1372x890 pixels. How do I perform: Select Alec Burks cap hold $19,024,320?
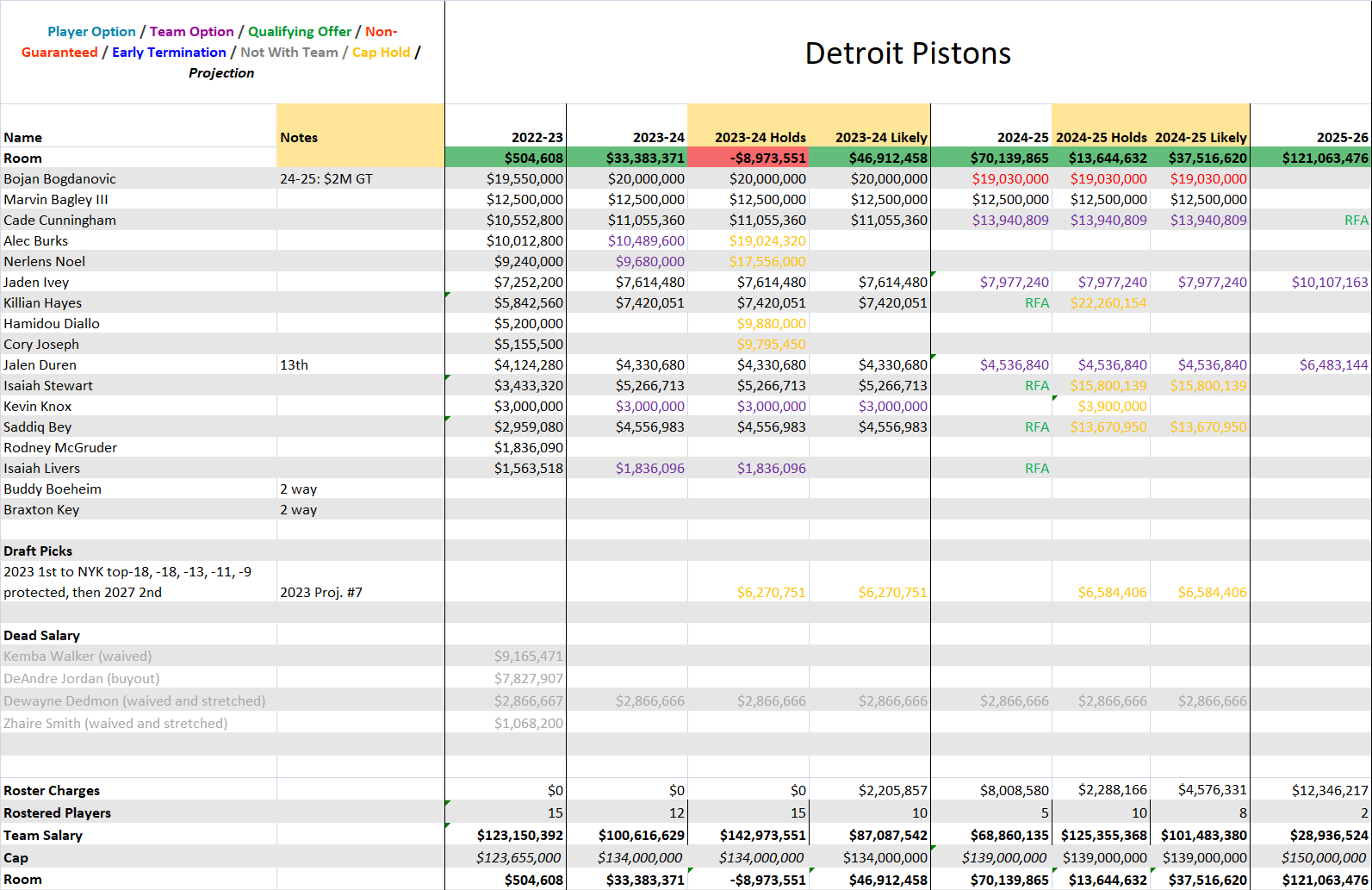click(x=767, y=240)
